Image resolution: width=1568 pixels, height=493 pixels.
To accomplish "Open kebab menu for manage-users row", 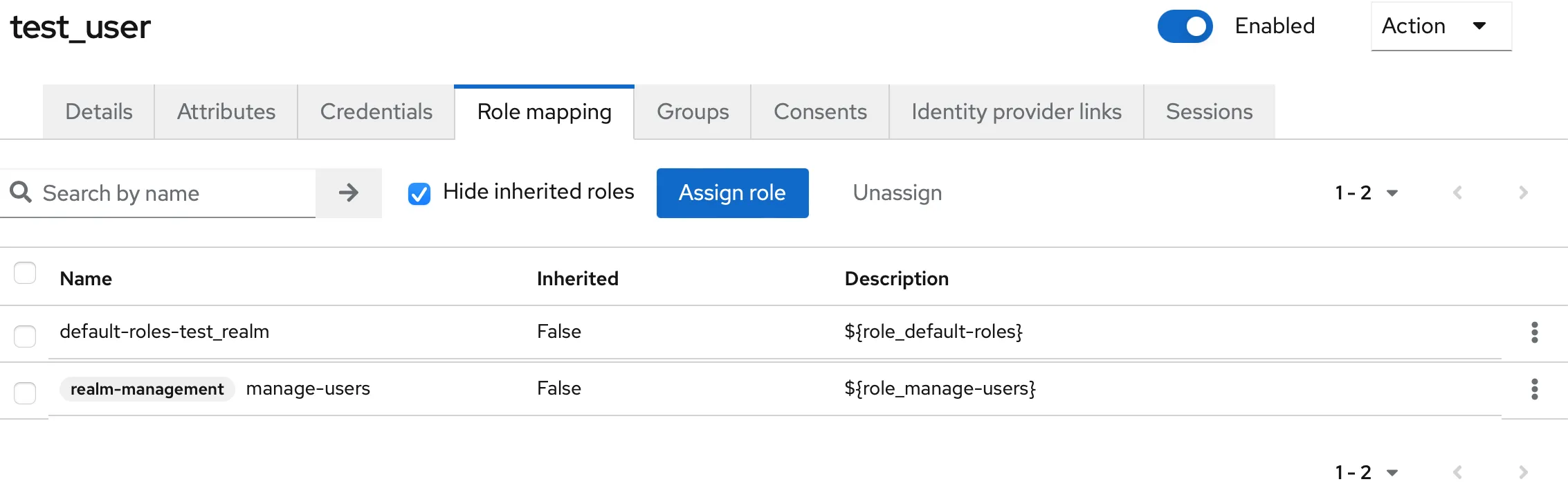I will [1534, 389].
